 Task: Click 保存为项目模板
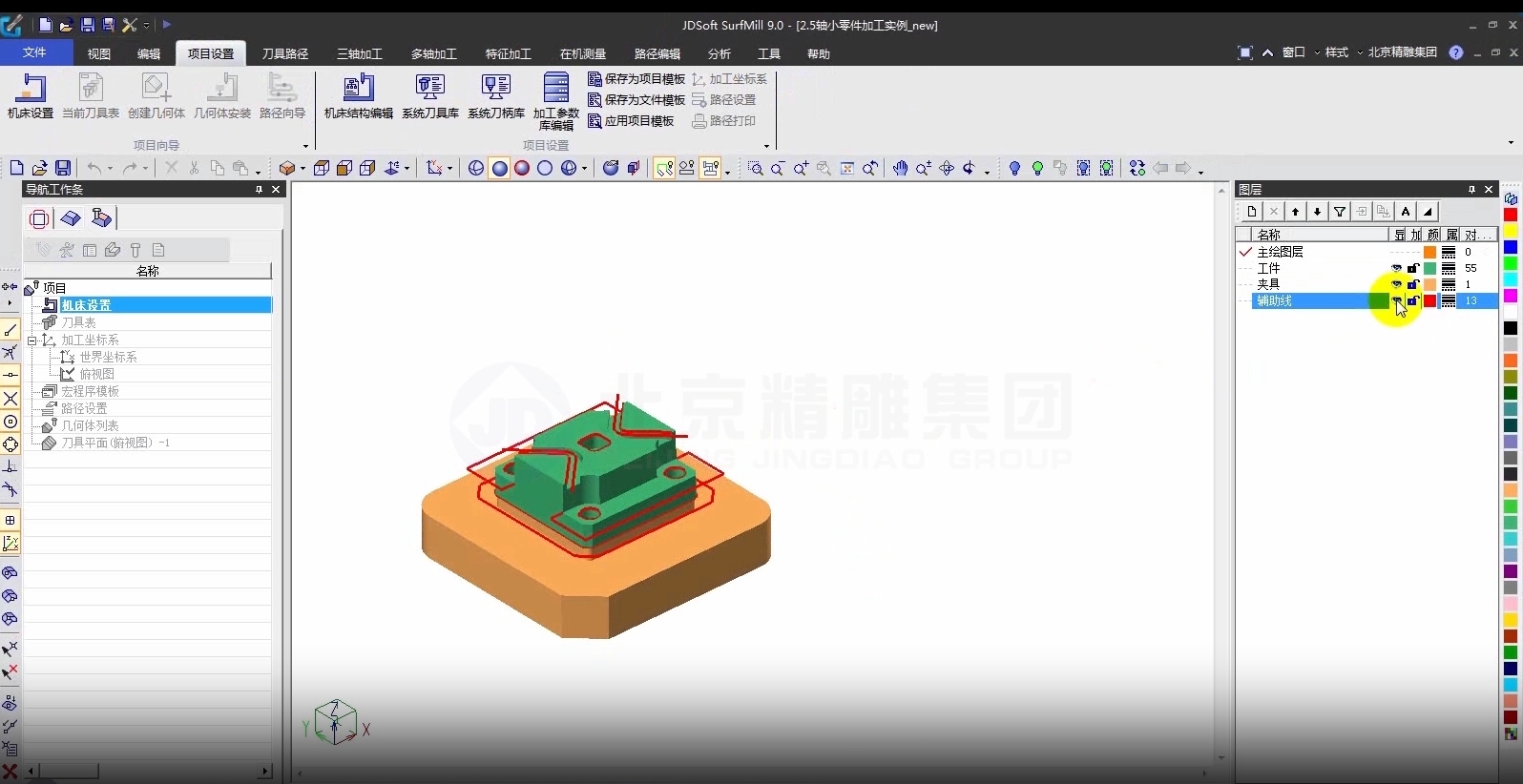[636, 79]
